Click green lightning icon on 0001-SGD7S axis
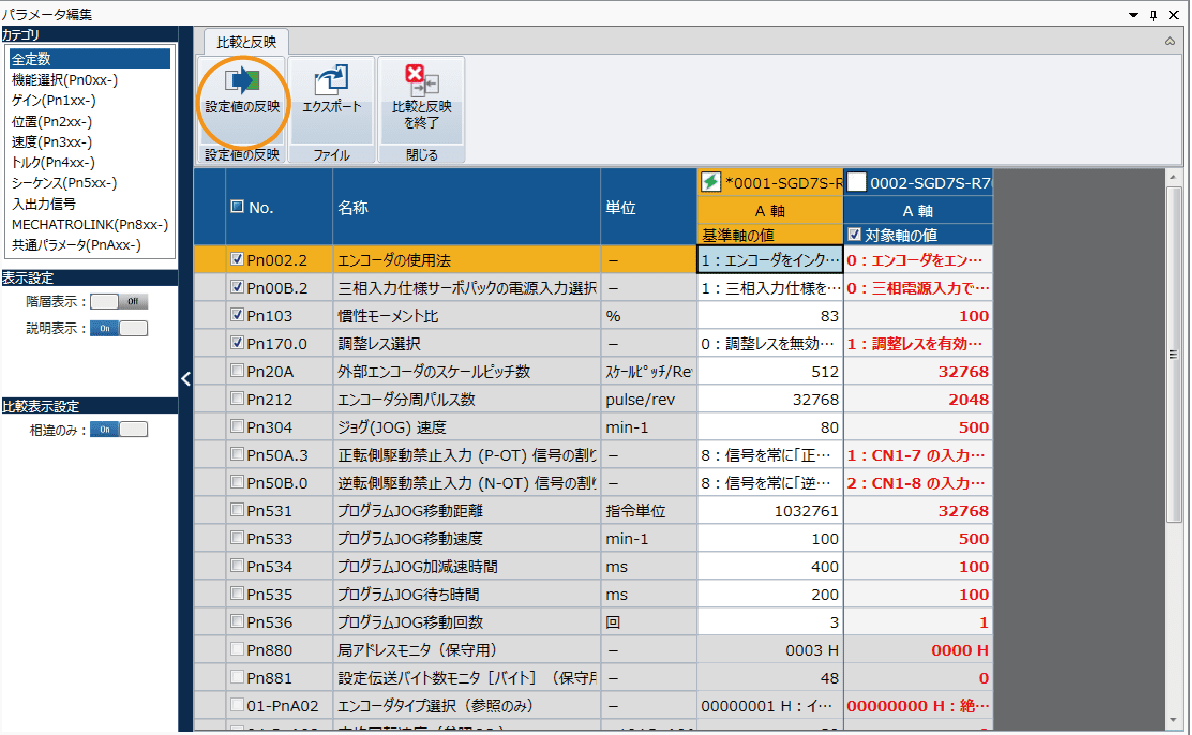 [711, 182]
